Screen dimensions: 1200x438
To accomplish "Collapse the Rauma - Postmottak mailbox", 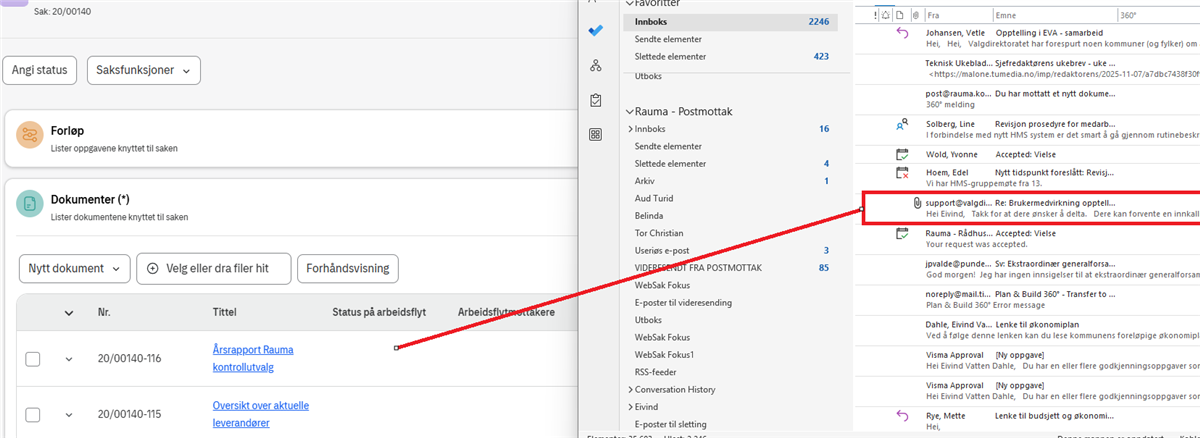I will click(628, 112).
